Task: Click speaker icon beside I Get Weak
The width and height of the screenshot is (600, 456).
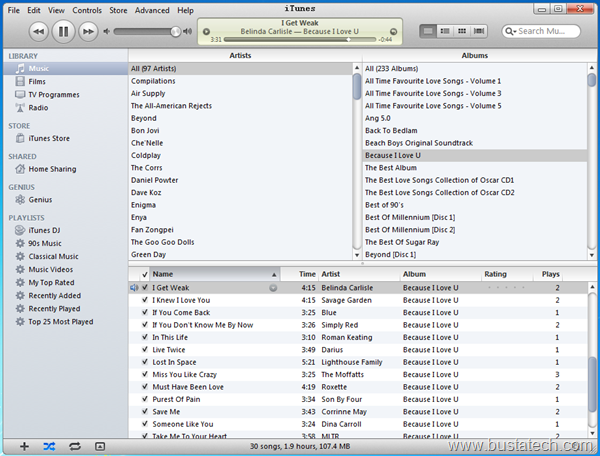Action: pos(134,288)
